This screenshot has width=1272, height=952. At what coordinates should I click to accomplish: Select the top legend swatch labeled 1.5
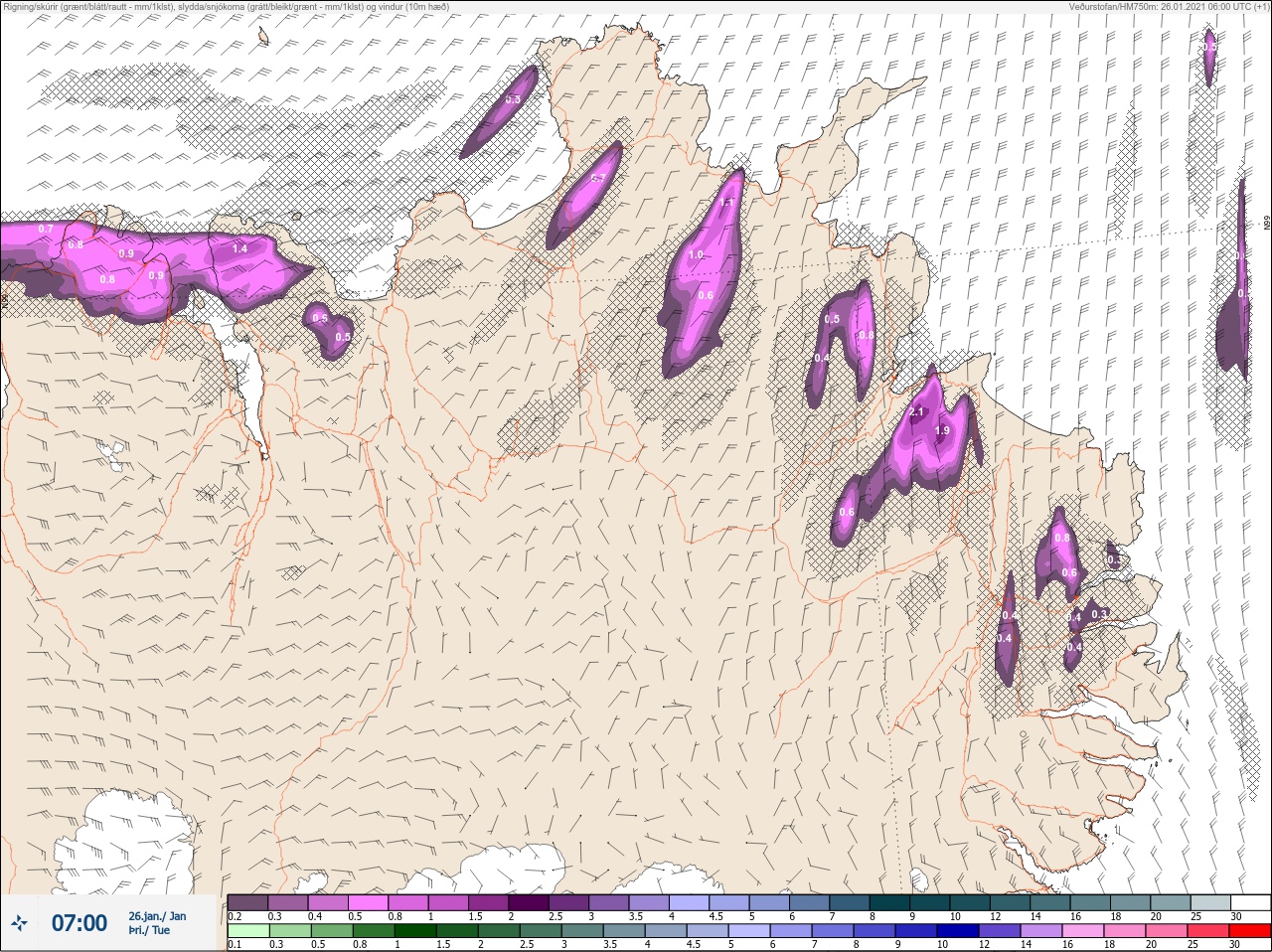tap(489, 902)
